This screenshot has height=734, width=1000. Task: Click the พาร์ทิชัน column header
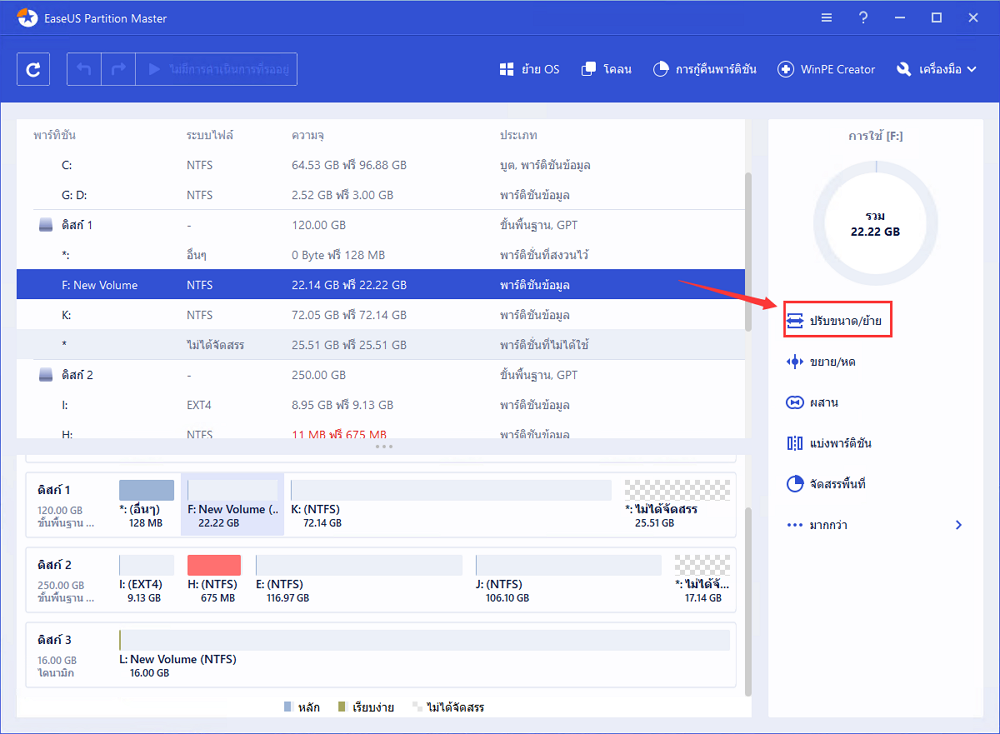click(55, 135)
